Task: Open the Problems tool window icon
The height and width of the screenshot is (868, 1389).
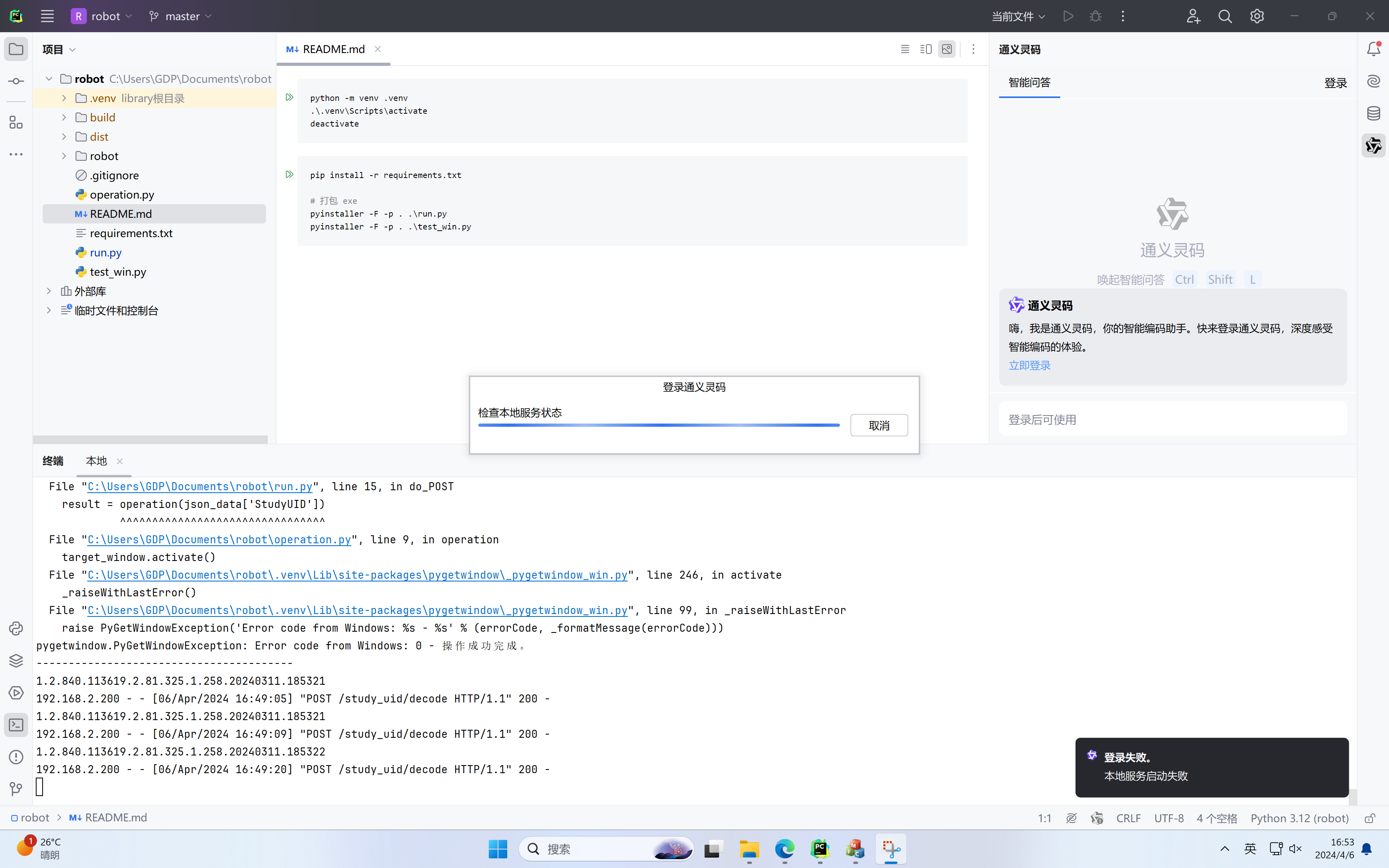Action: click(16, 757)
